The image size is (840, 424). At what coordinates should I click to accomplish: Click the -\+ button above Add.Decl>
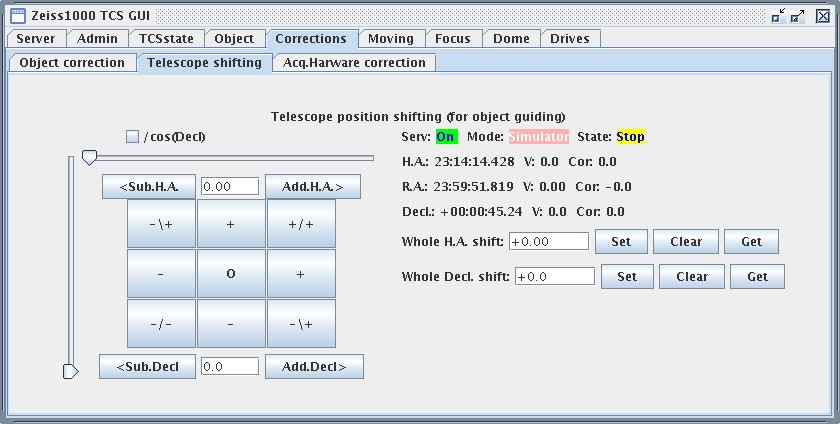(x=301, y=324)
